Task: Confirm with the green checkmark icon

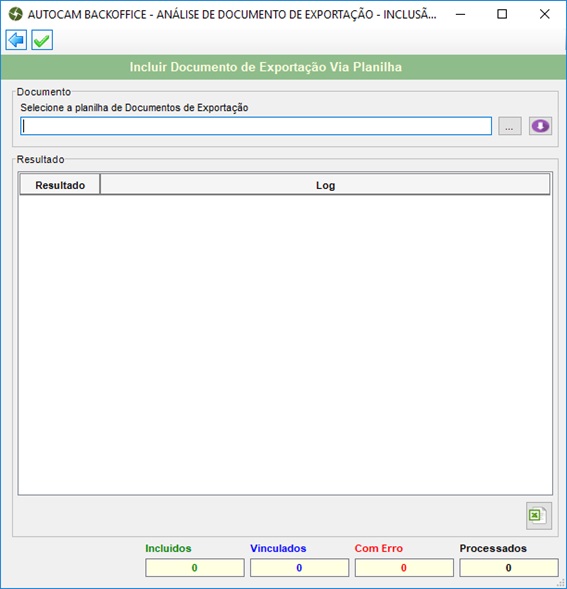Action: [42, 40]
